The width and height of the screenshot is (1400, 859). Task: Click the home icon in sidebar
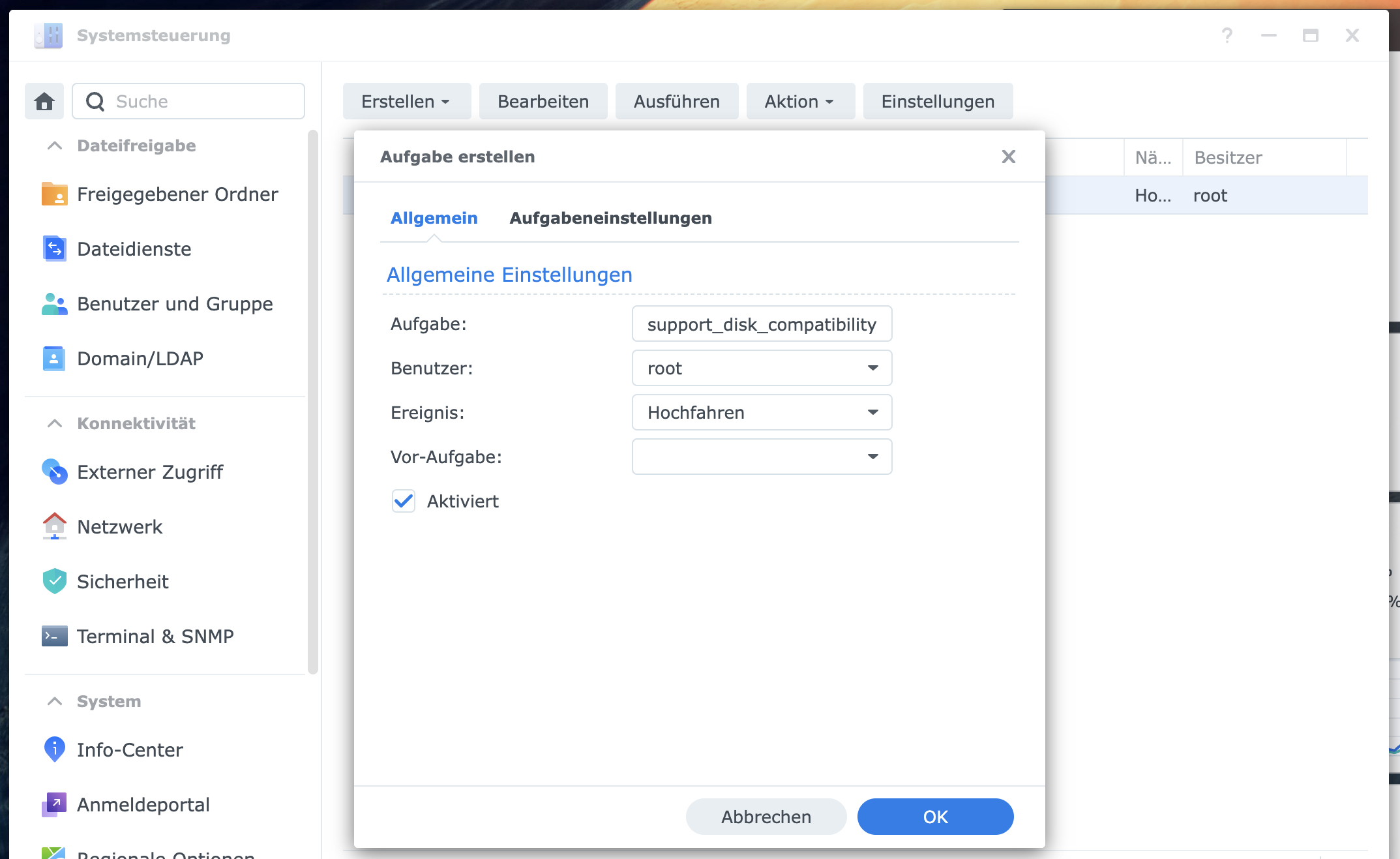coord(44,101)
